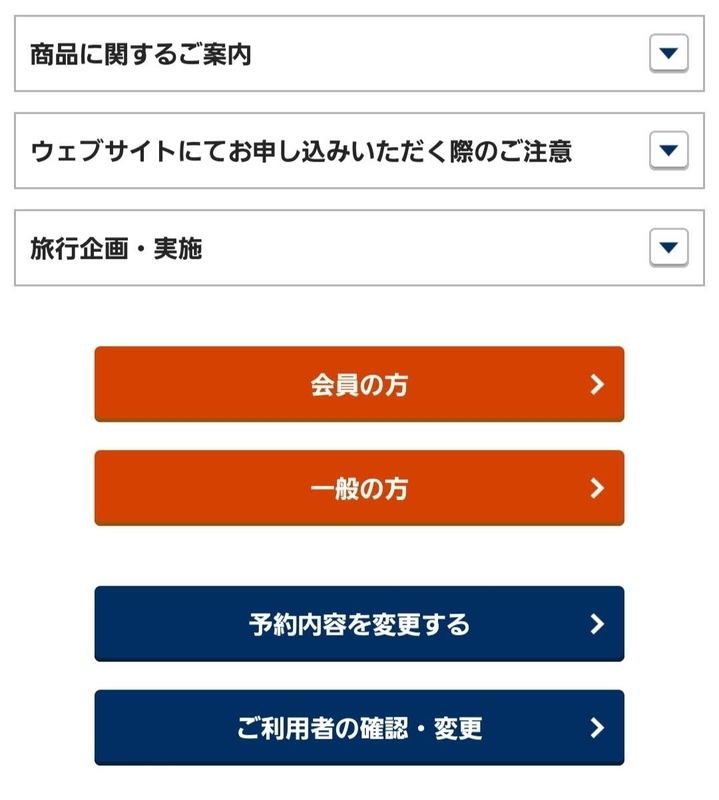The image size is (719, 800).
Task: Click the chevron on 予約内容を変更する button
Action: coord(597,624)
